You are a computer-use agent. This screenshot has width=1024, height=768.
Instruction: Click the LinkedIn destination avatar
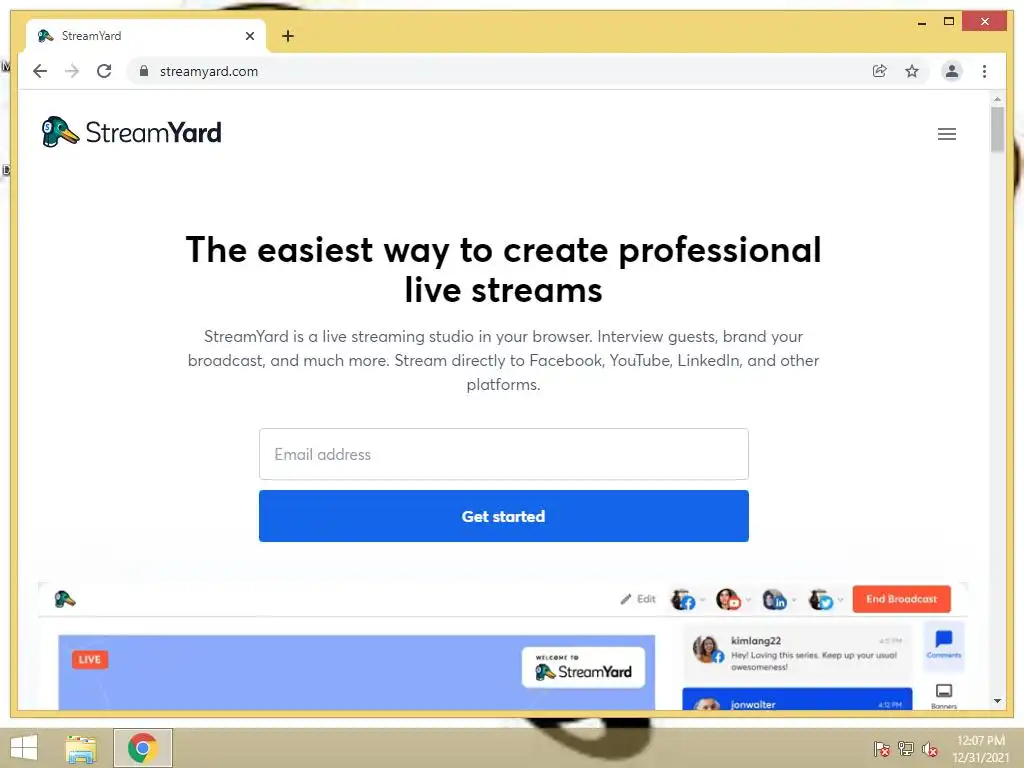[x=775, y=599]
